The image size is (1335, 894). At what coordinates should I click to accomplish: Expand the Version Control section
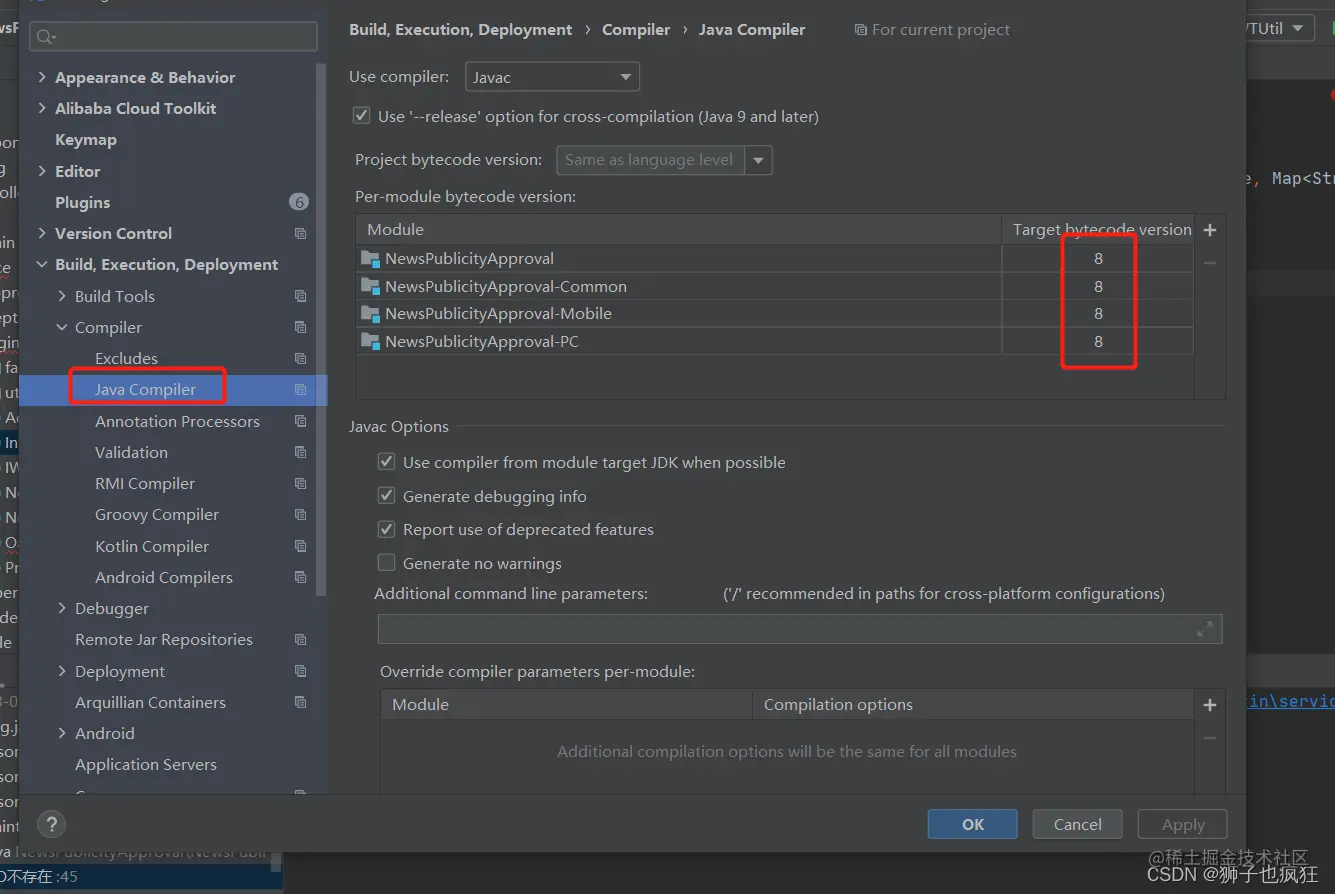tap(42, 233)
